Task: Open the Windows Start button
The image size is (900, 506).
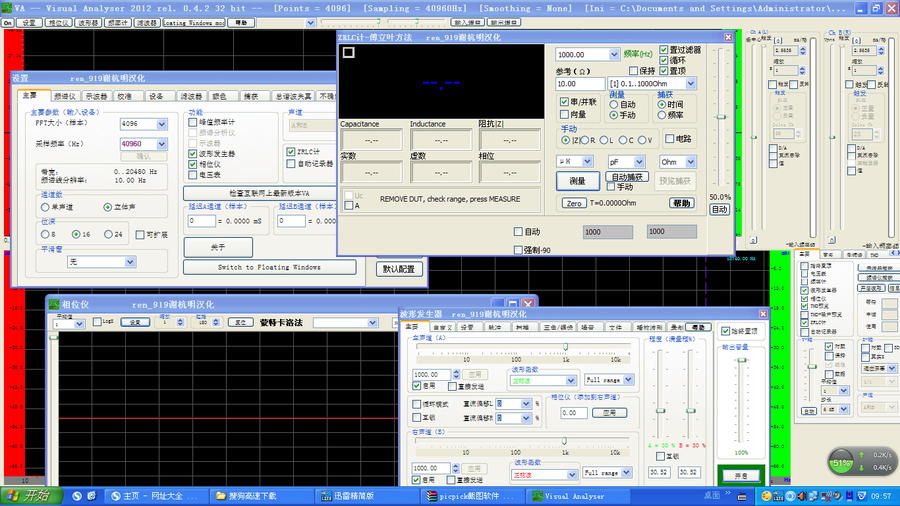Action: 27,495
